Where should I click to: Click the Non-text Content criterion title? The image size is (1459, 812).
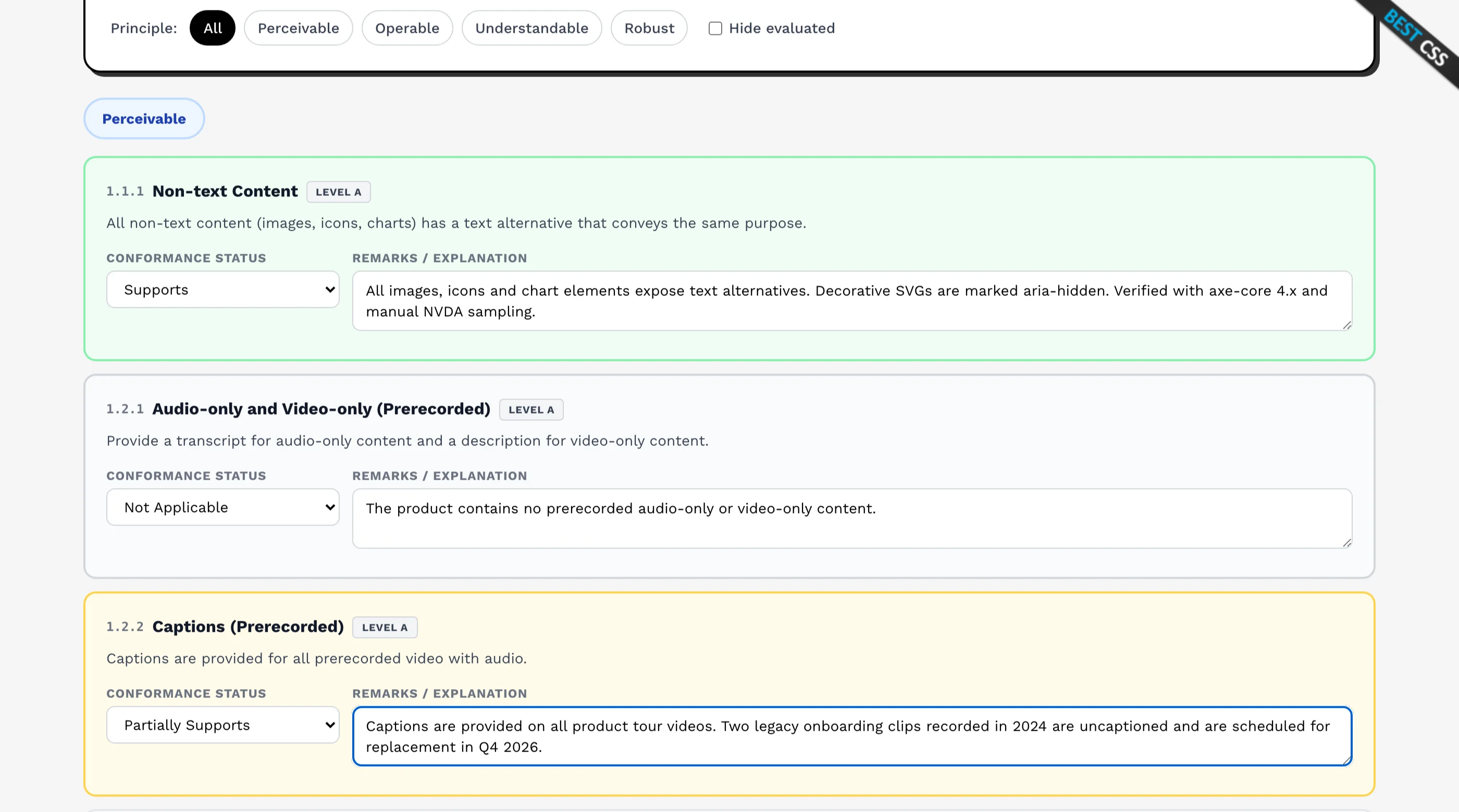[x=225, y=191]
